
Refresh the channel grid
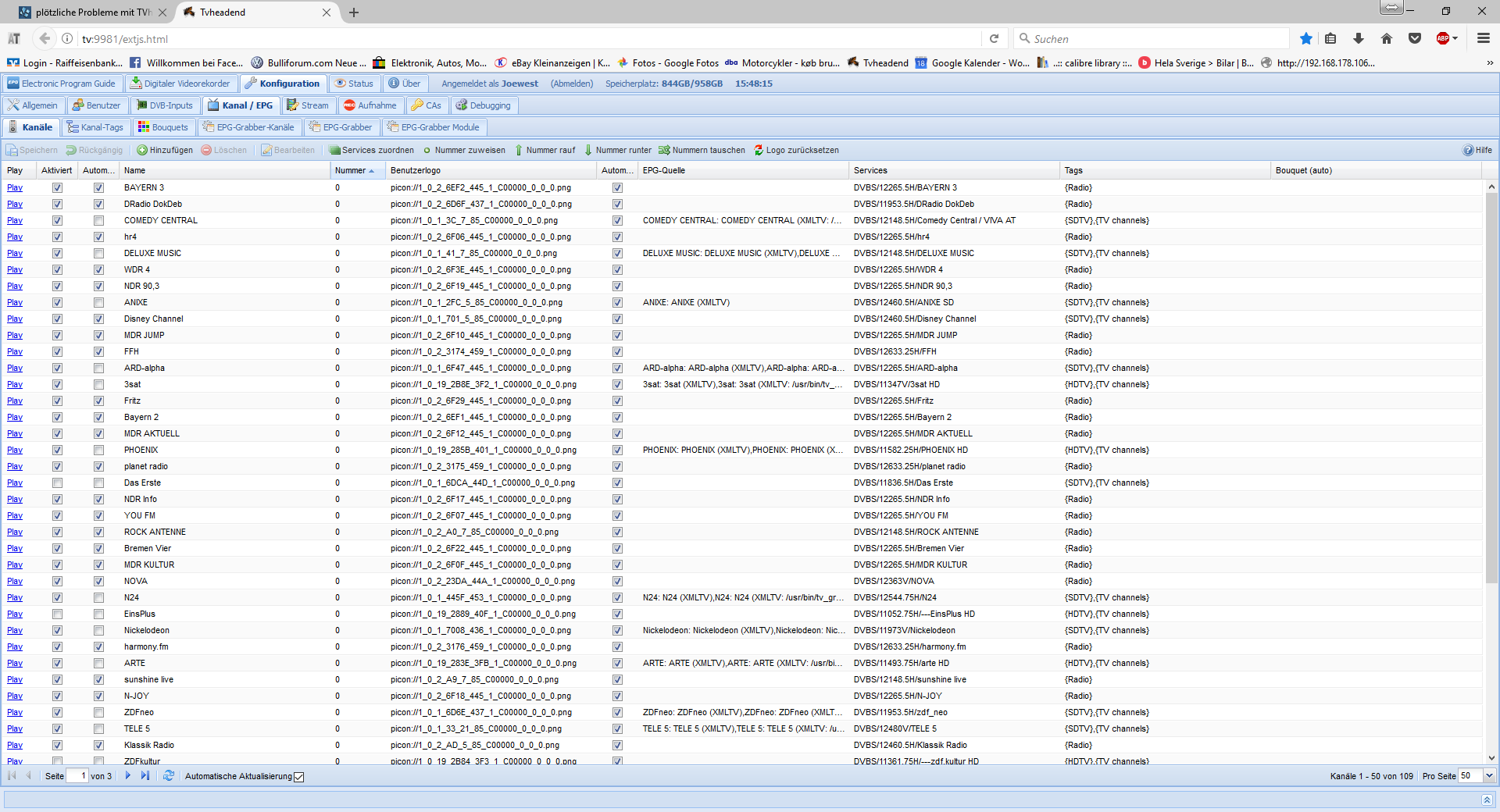point(169,775)
